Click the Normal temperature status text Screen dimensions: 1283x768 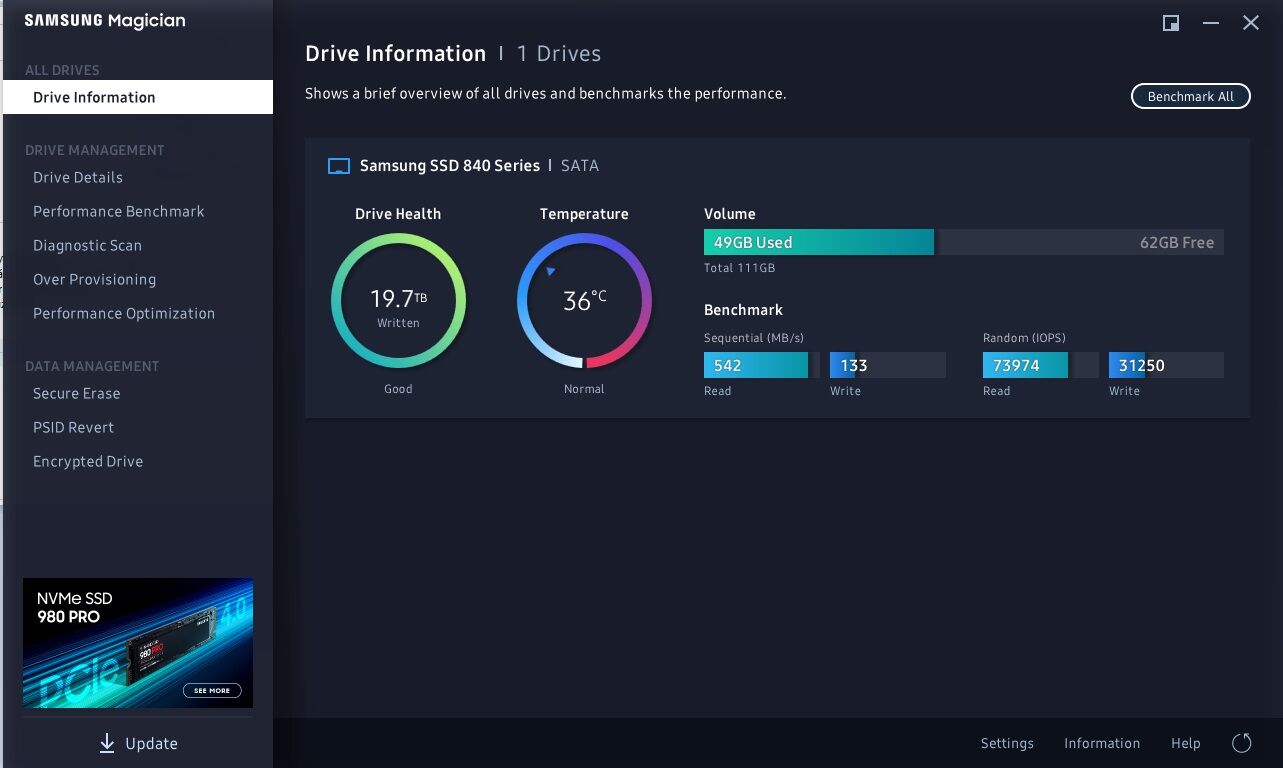[x=584, y=389]
